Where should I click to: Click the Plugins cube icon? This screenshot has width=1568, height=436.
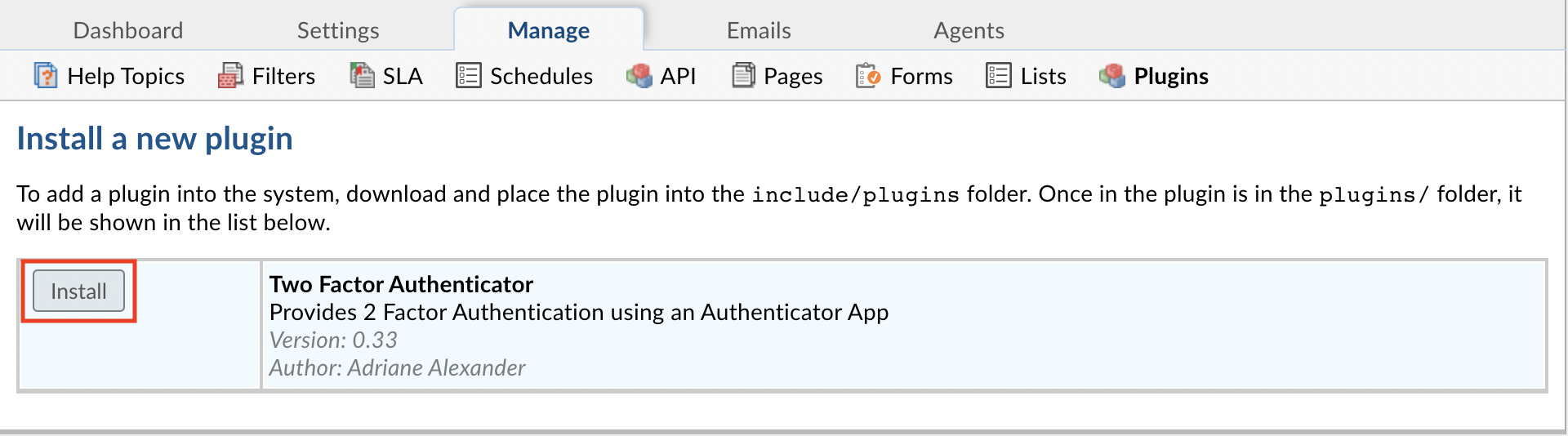tap(1112, 75)
